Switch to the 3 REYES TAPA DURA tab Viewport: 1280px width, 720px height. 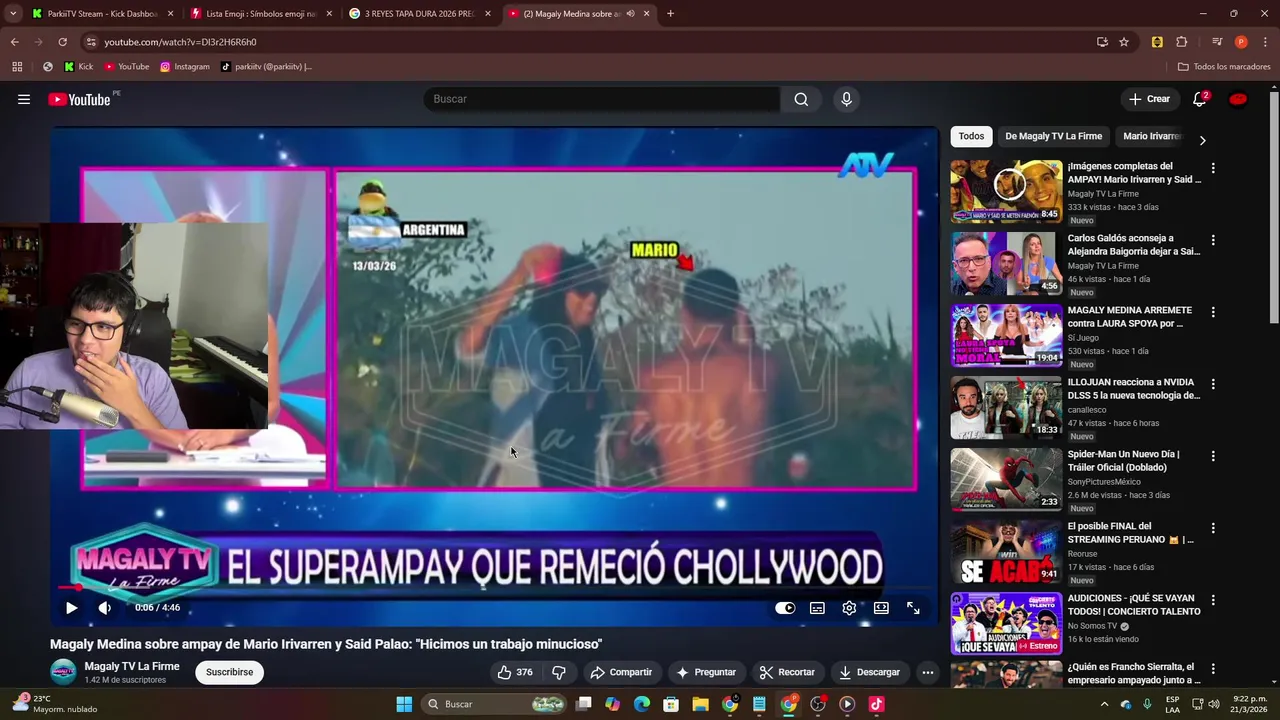418,14
